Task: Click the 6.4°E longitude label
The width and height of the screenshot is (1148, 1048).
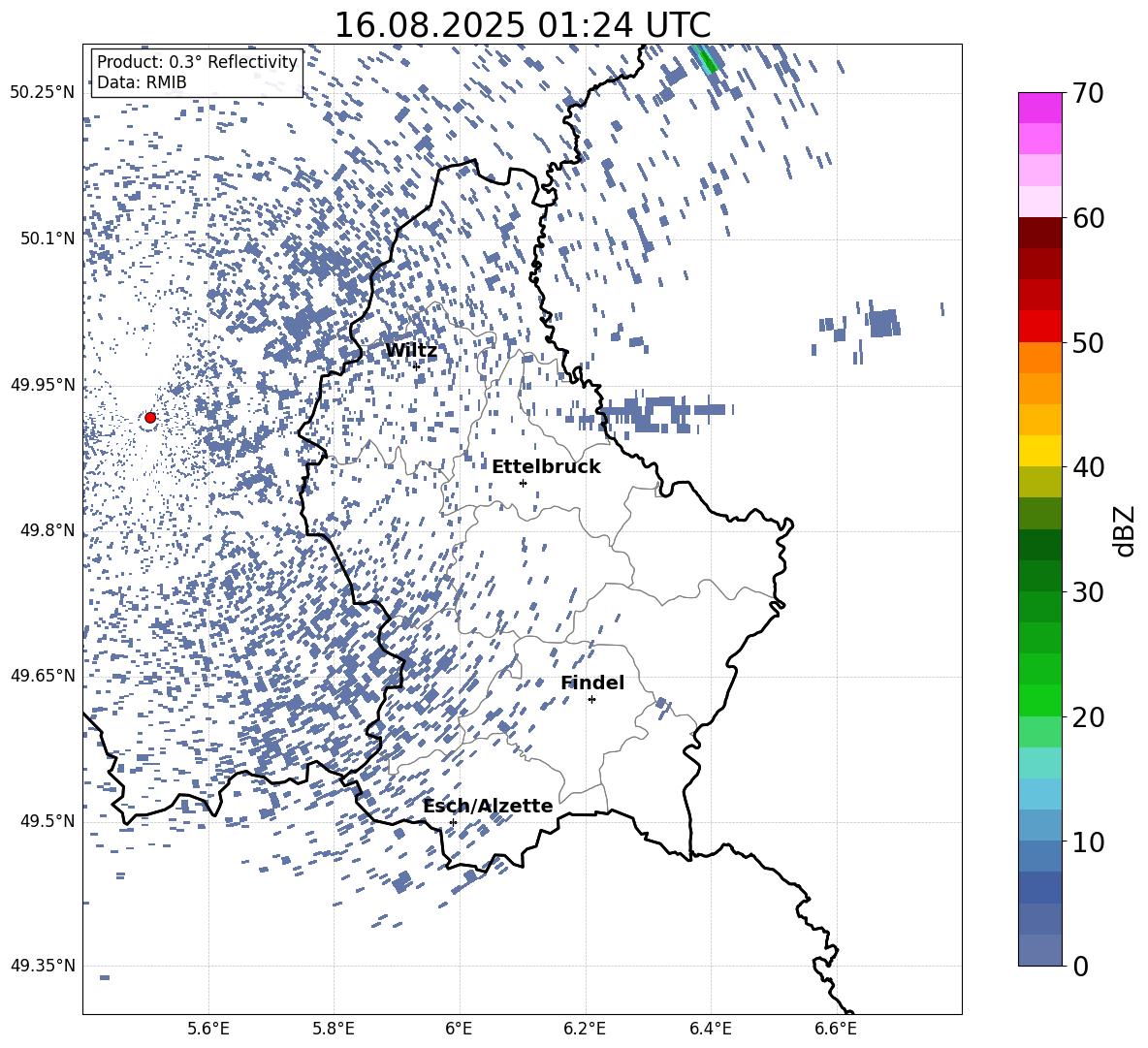Action: (710, 1029)
